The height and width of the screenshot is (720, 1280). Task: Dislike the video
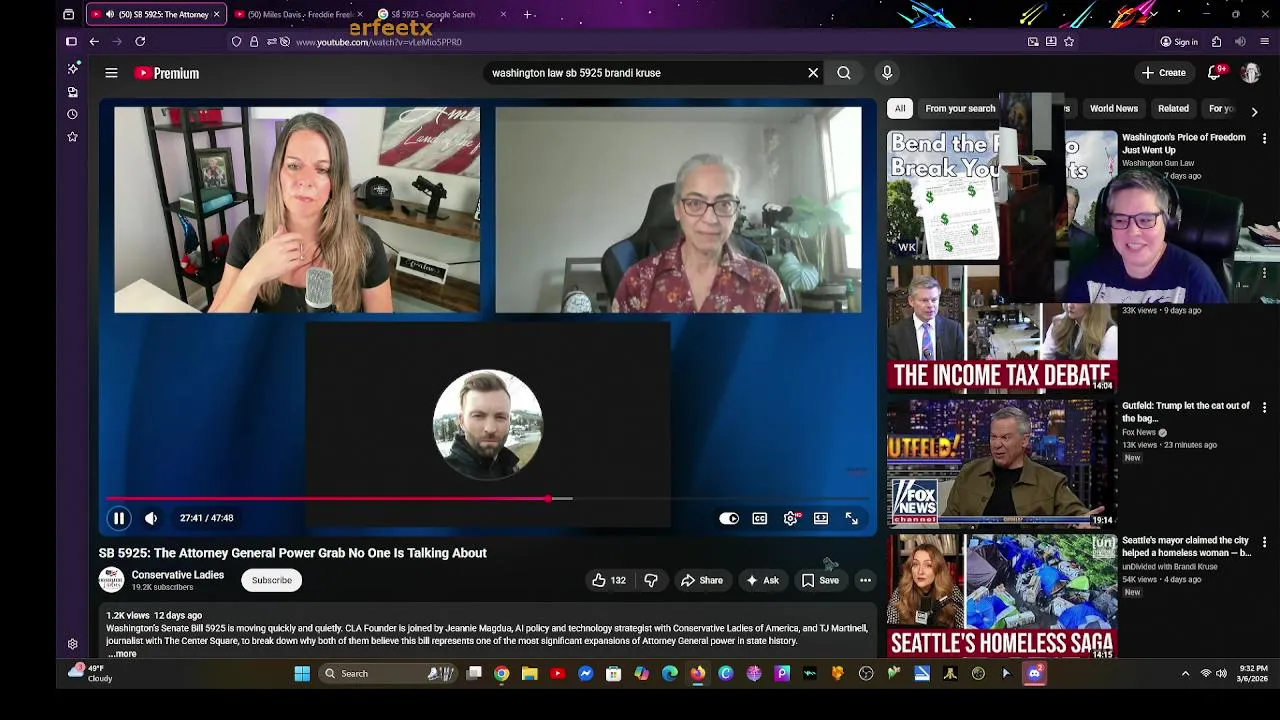tap(651, 580)
